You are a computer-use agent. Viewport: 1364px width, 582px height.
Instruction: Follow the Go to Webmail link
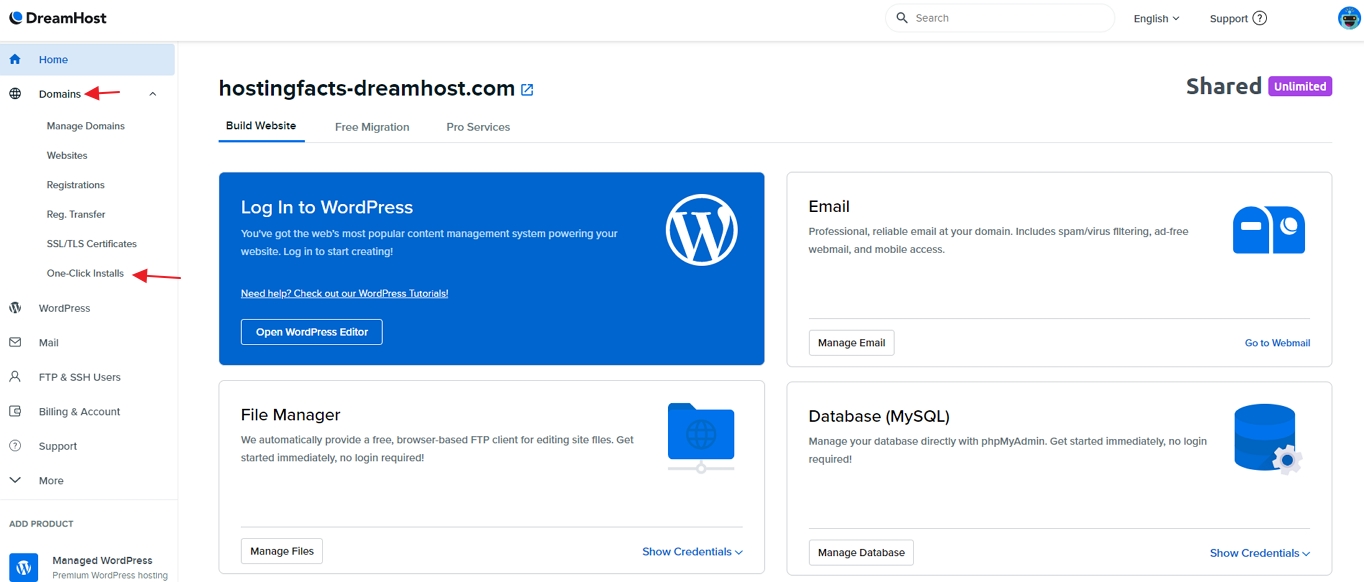pyautogui.click(x=1277, y=343)
